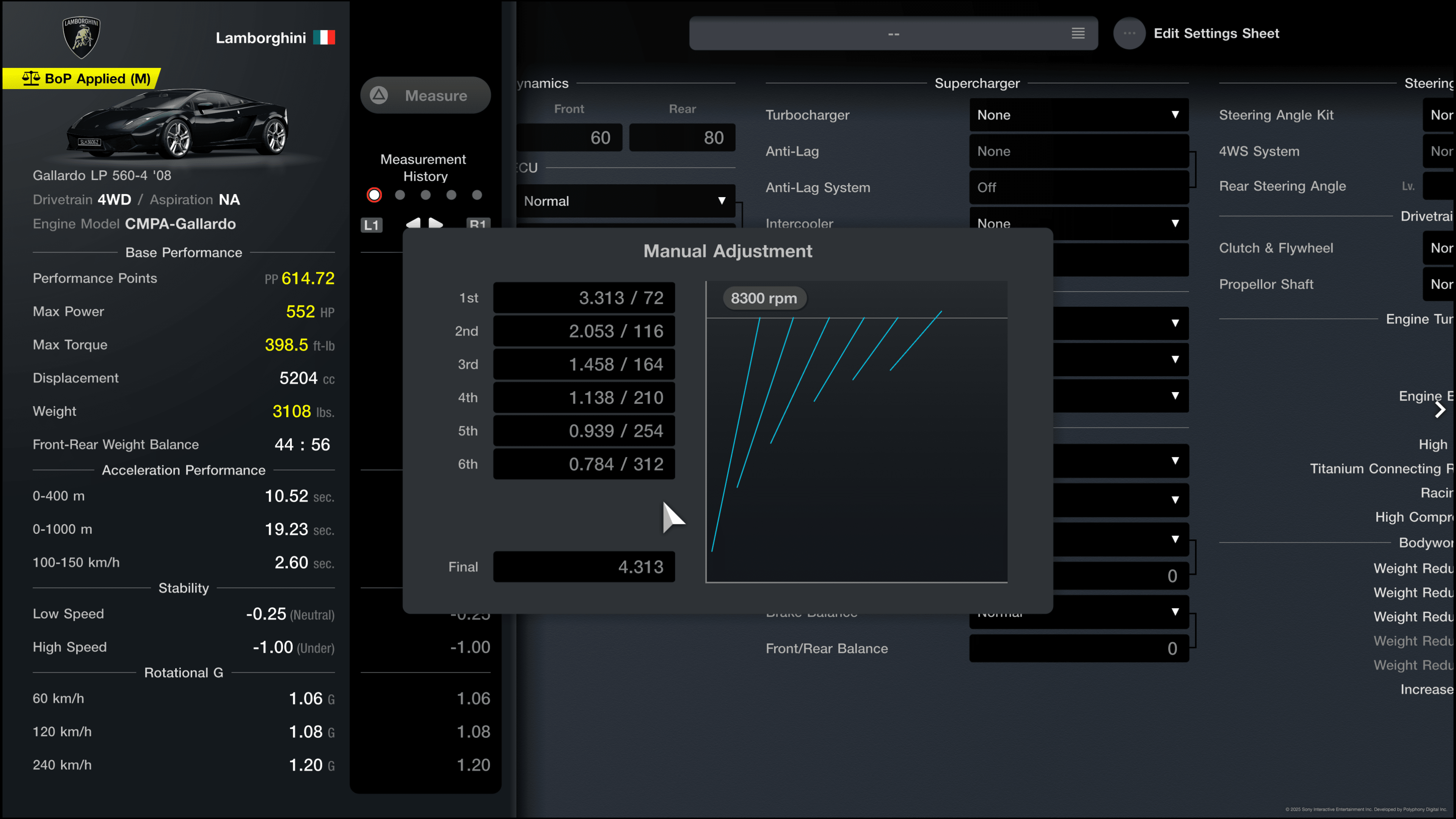Select the first measurement history dot
This screenshot has width=1456, height=819.
pos(374,195)
